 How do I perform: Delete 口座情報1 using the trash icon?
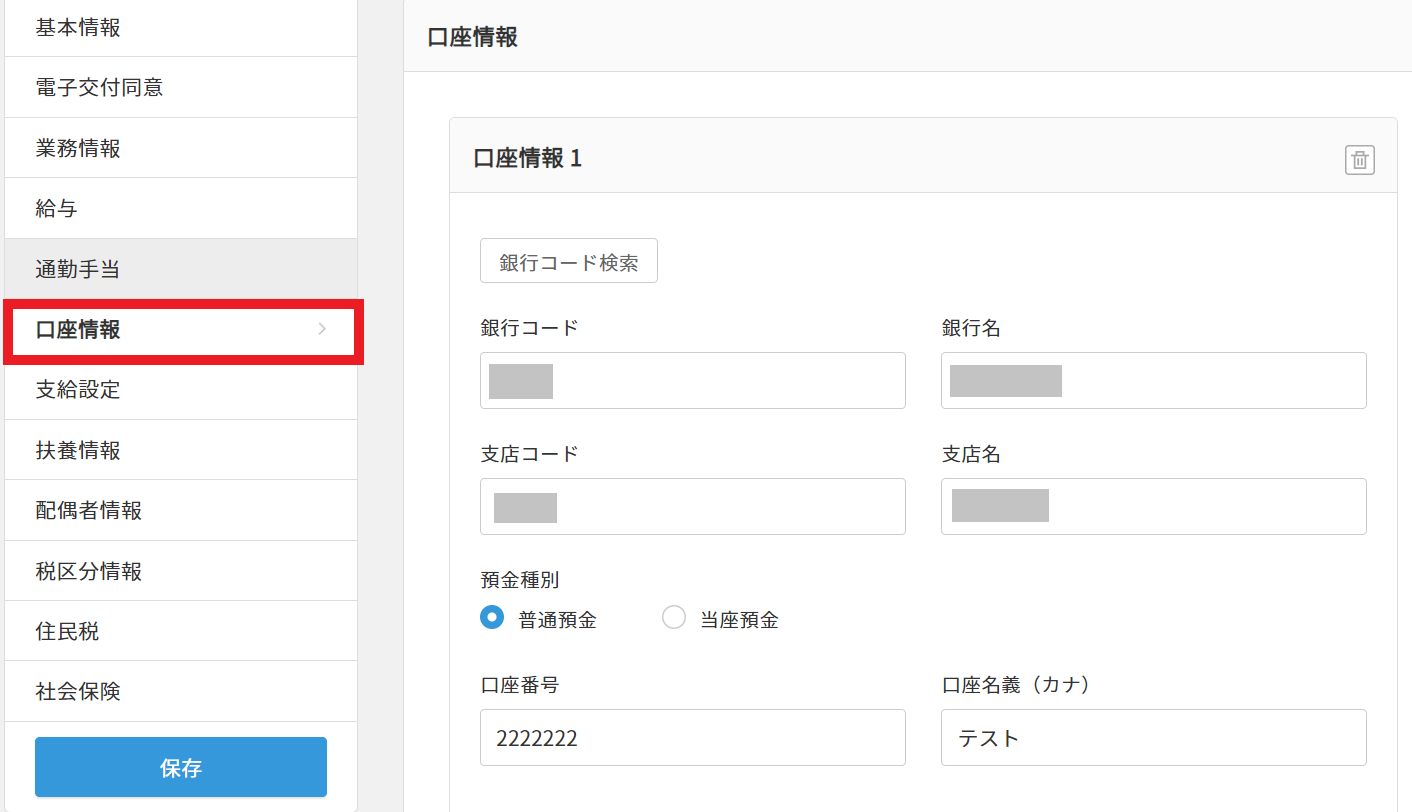point(1359,159)
